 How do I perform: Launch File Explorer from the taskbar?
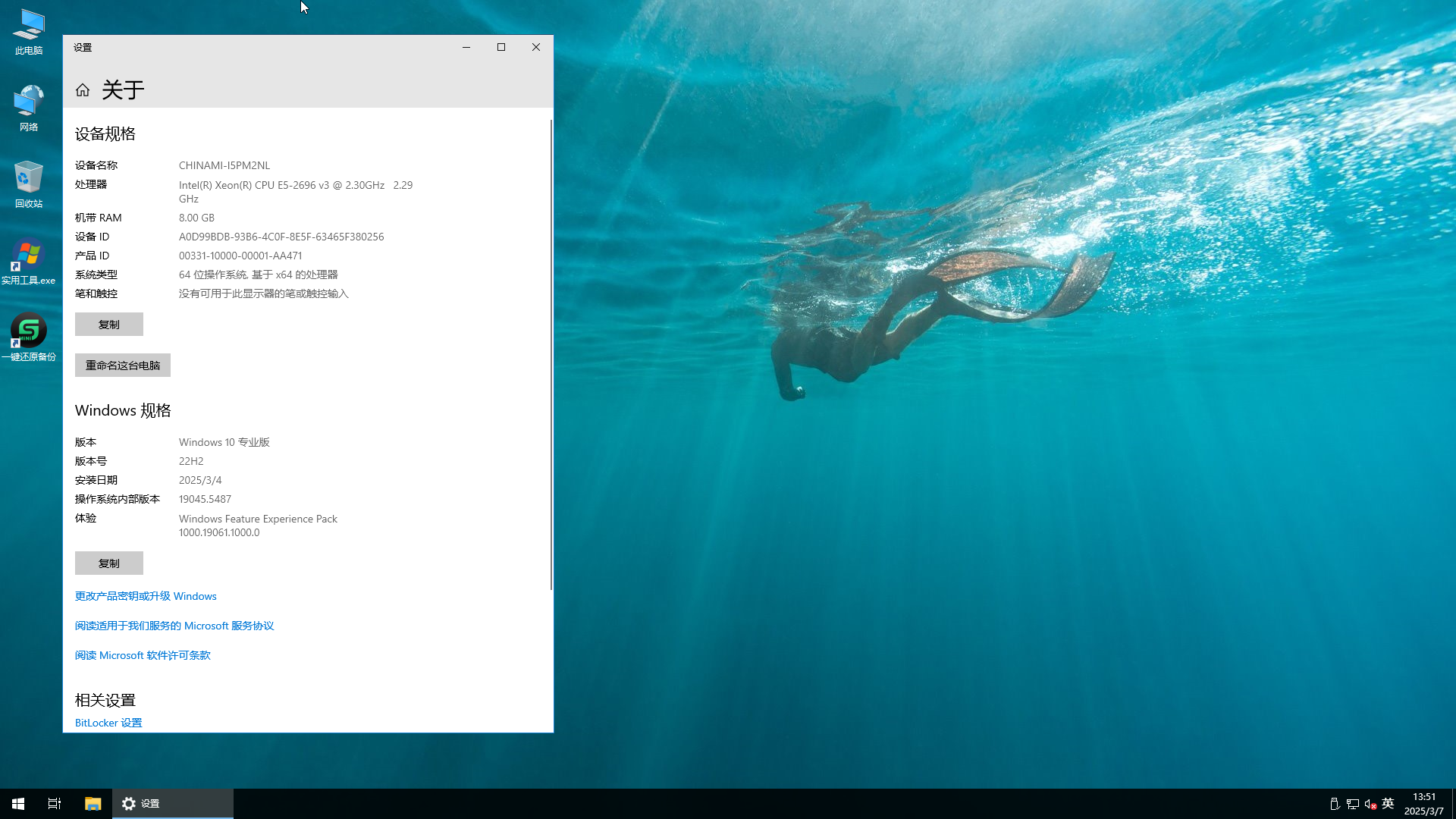point(93,804)
